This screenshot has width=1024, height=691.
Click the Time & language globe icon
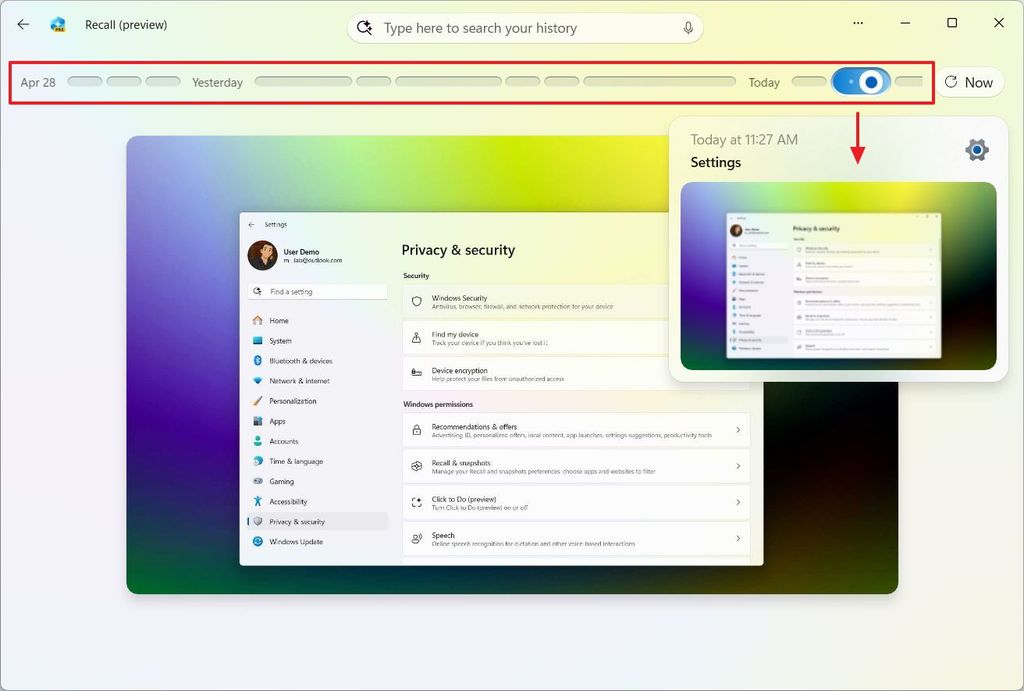(257, 461)
